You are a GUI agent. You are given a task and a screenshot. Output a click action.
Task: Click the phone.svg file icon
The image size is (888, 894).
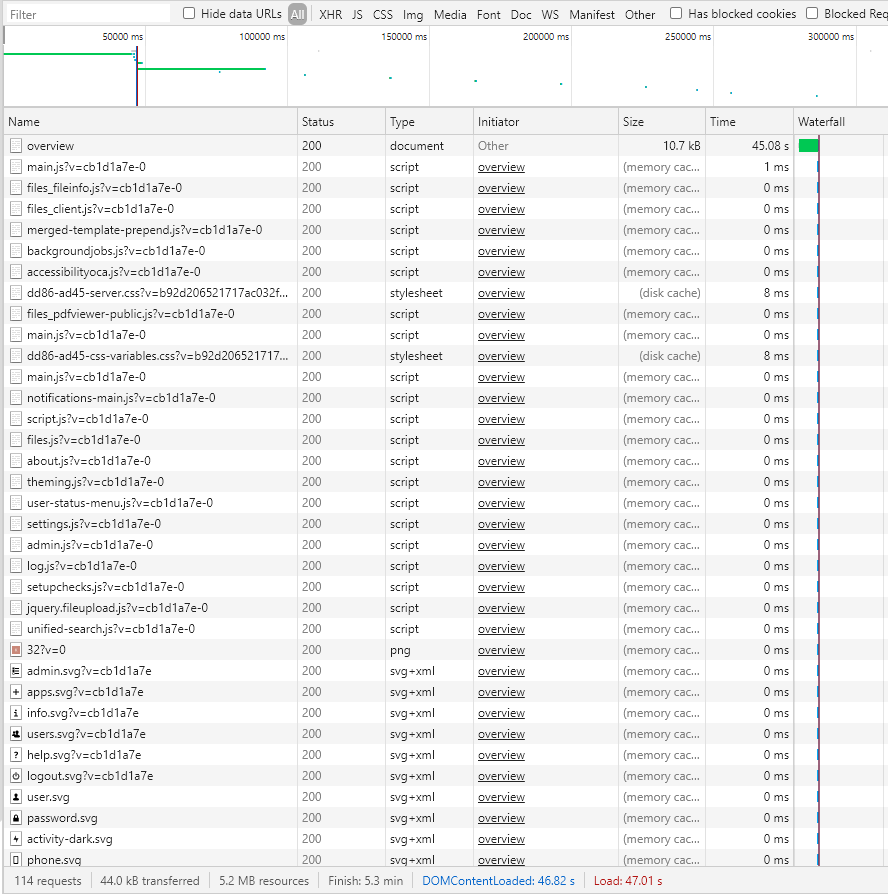16,860
